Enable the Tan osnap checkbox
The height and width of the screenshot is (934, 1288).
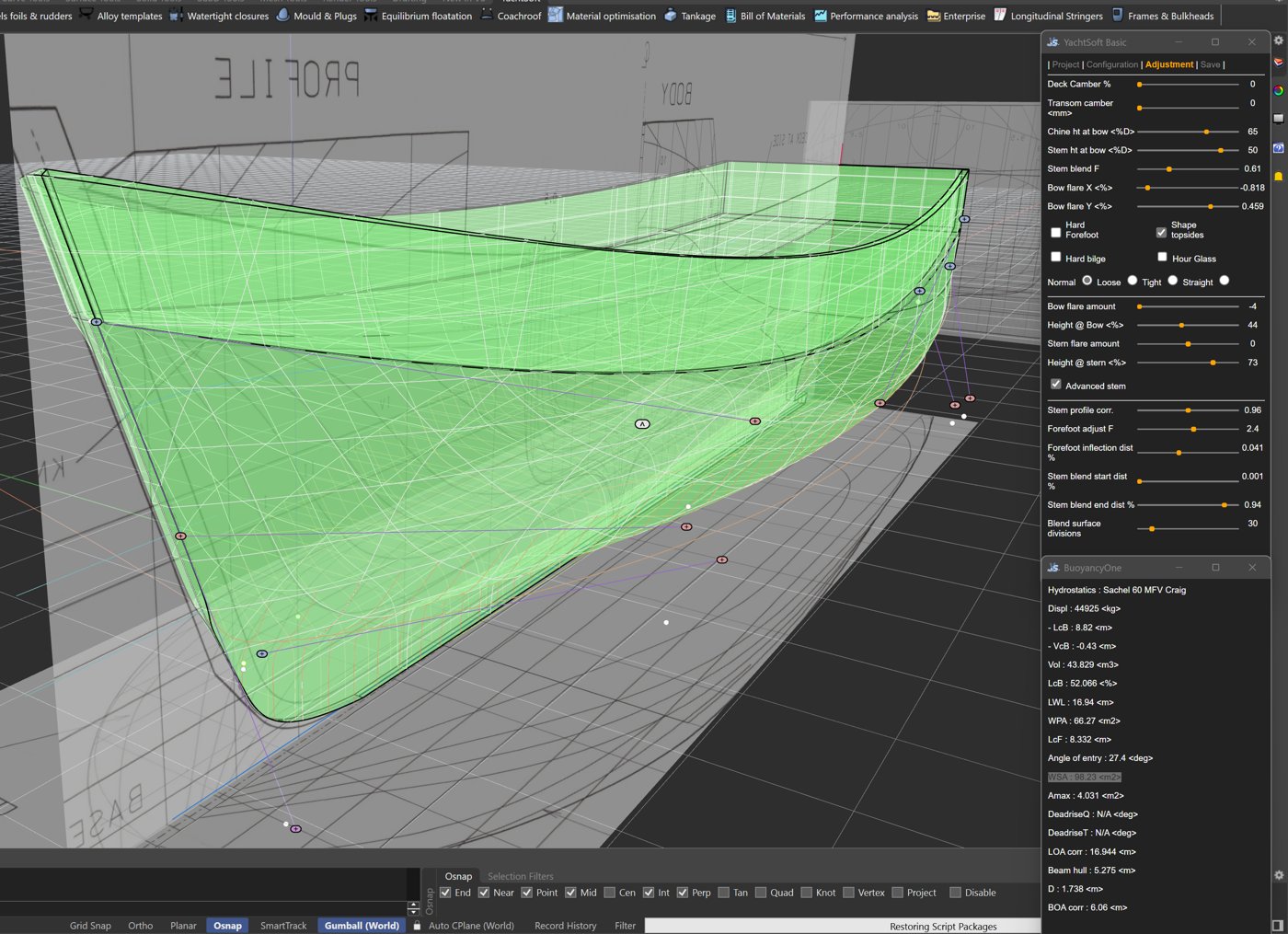724,893
